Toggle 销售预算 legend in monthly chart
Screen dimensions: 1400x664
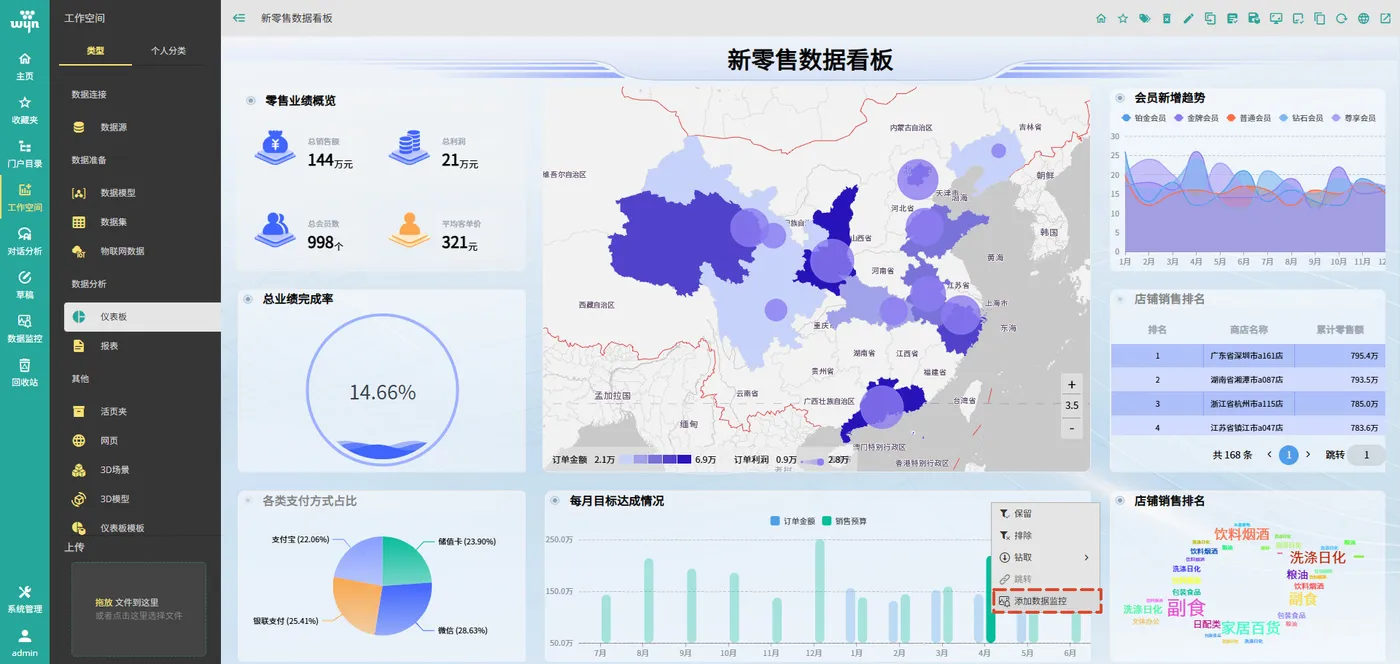pos(844,521)
